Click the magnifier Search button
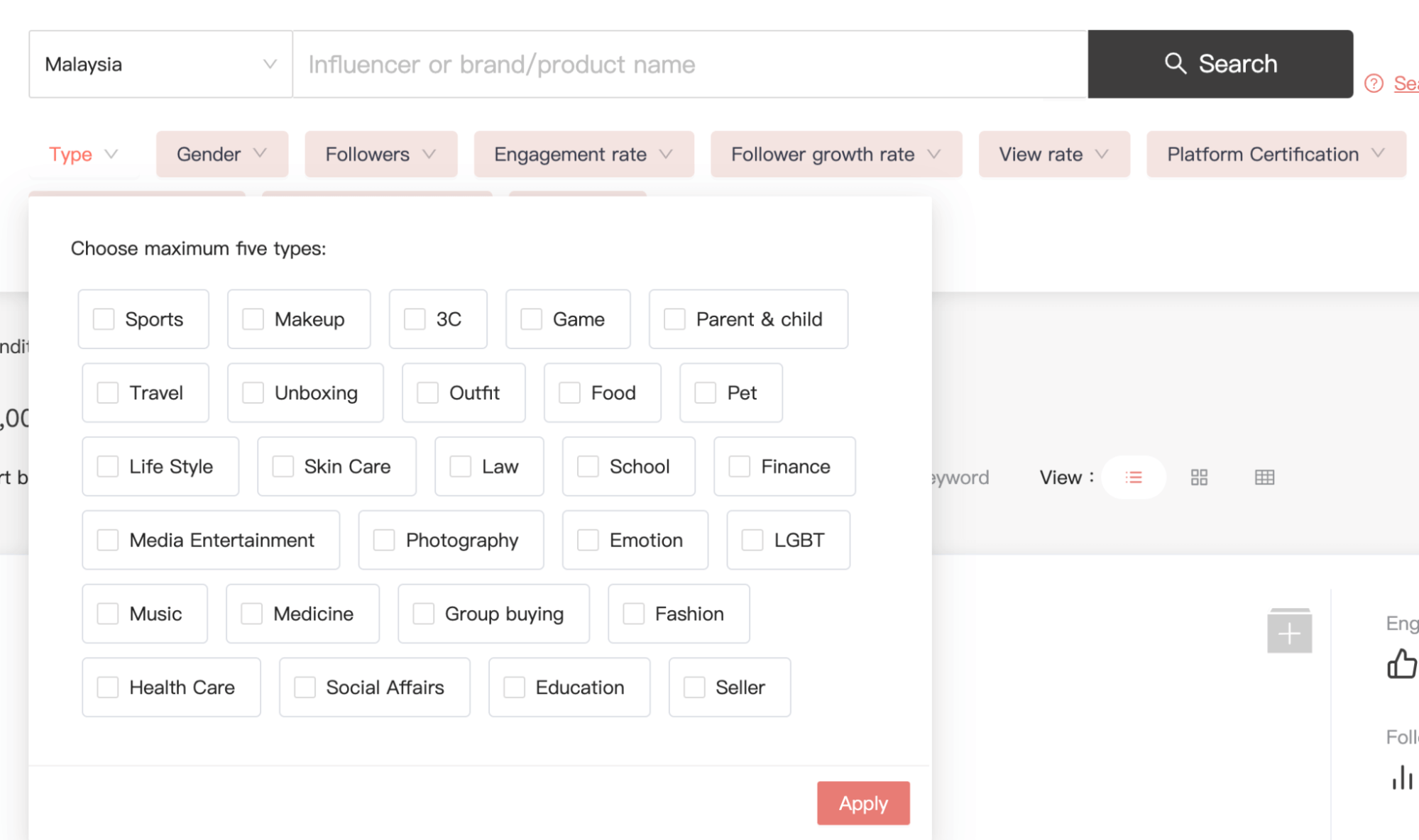This screenshot has height=840, width=1419. tap(1220, 64)
